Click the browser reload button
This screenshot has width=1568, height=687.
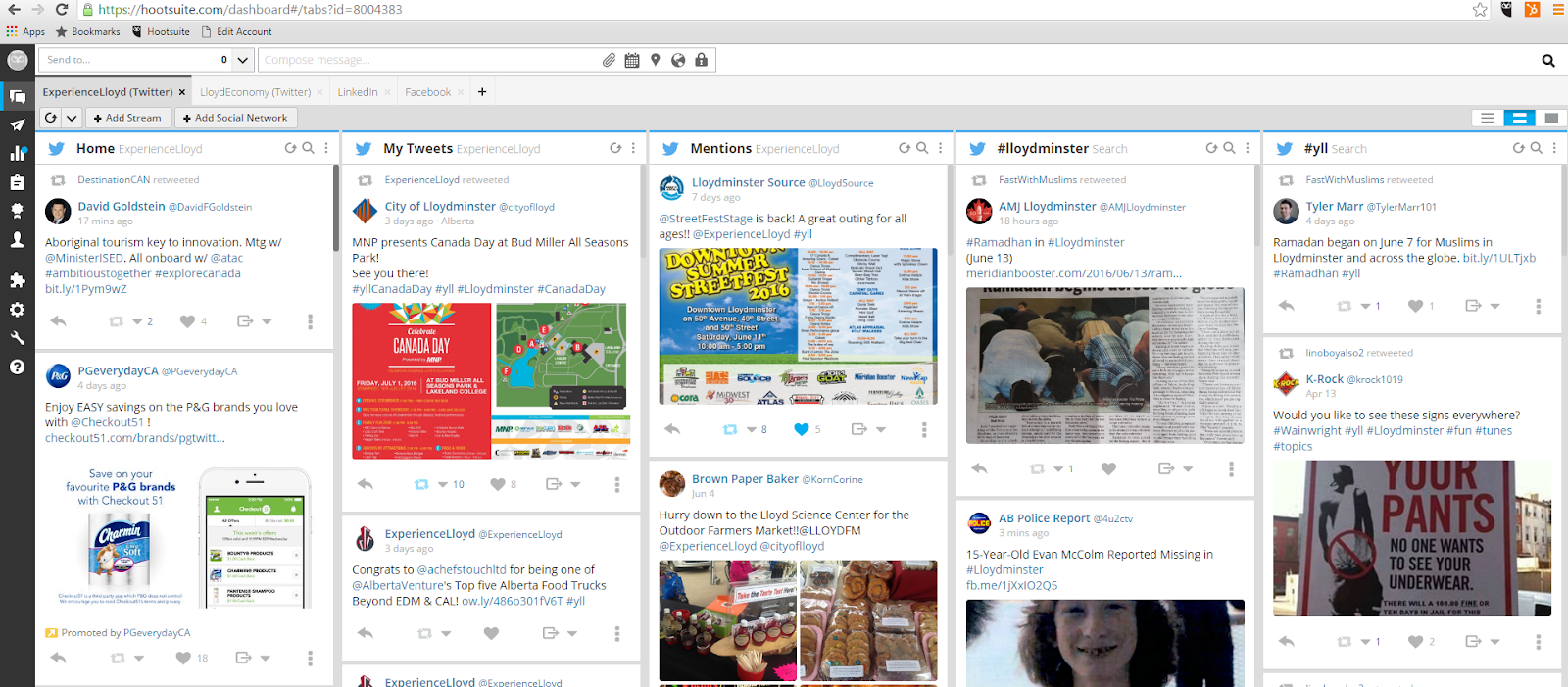62,9
